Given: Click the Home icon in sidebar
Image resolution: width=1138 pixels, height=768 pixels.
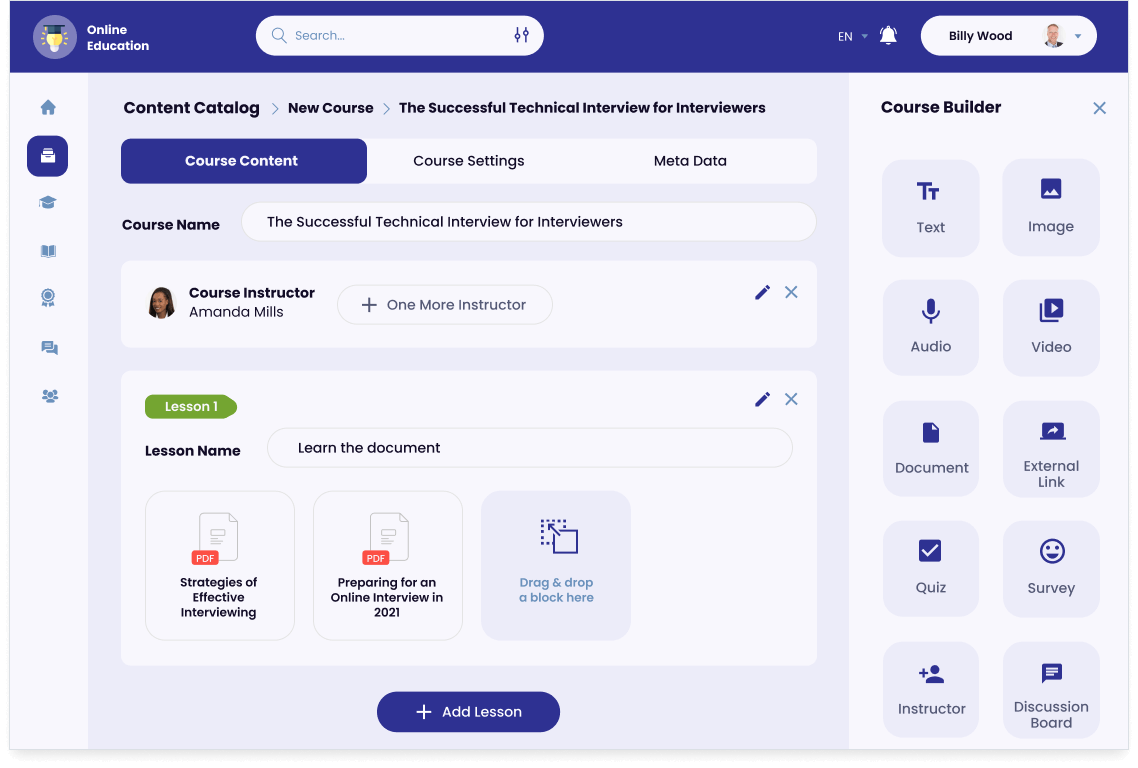Looking at the screenshot, I should 48,108.
